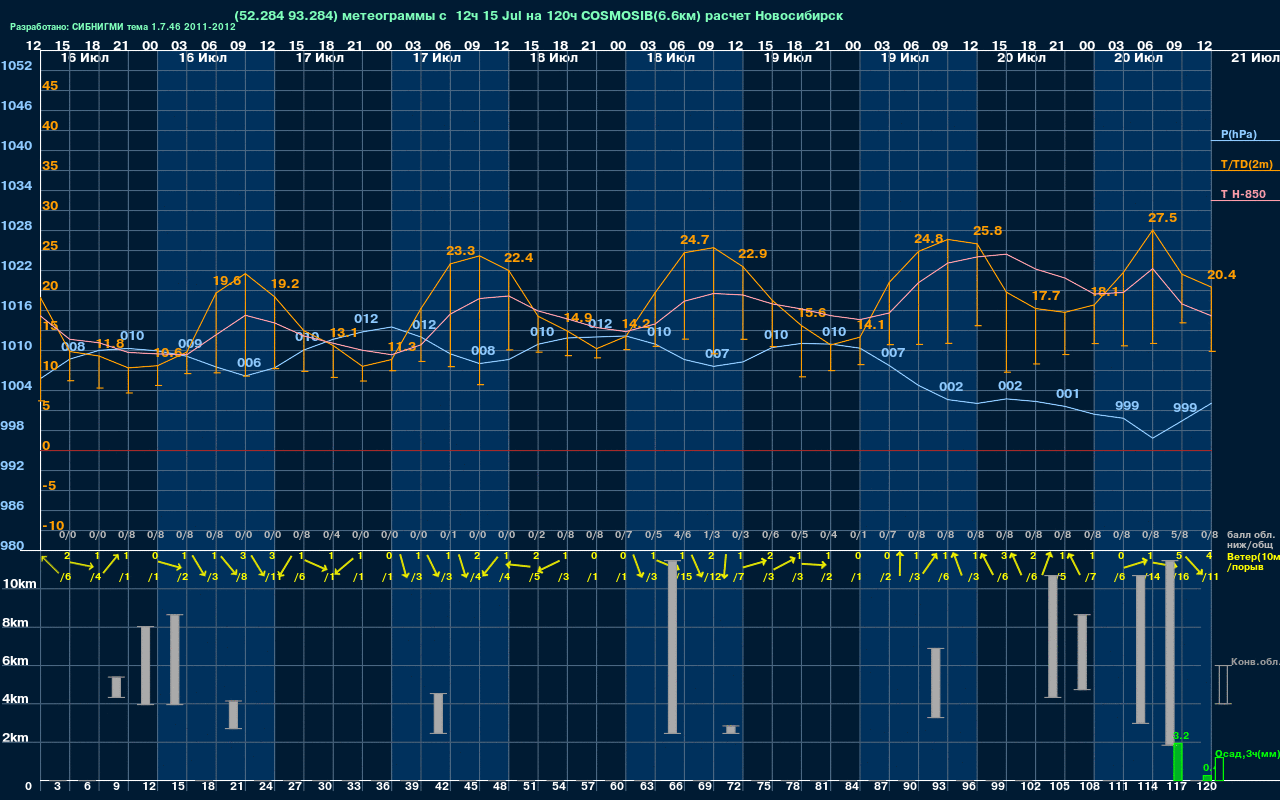Click the hollow convective cloud legend bar
Screen dimensions: 1280x800
(x=1222, y=685)
